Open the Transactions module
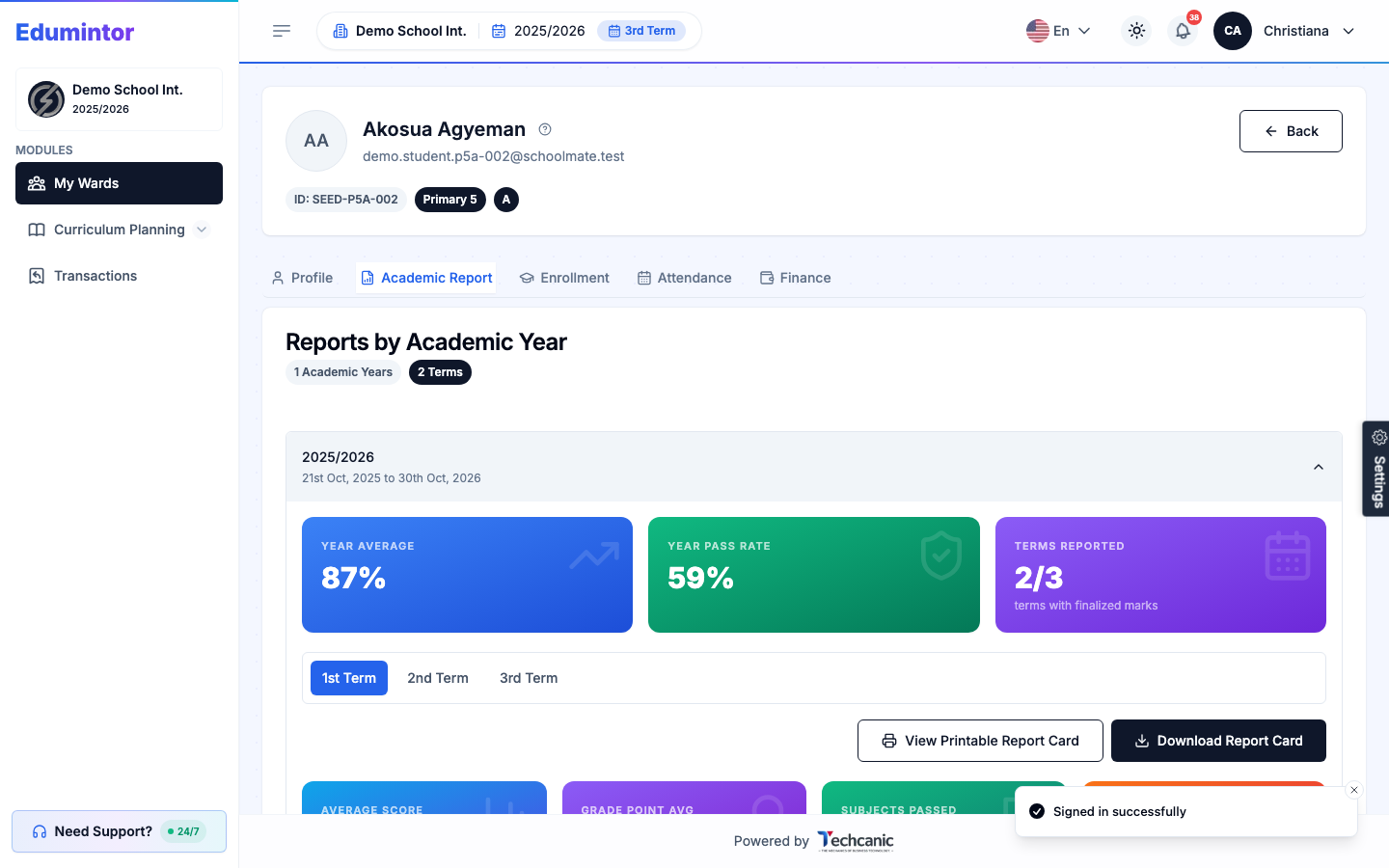Viewport: 1389px width, 868px height. point(119,276)
